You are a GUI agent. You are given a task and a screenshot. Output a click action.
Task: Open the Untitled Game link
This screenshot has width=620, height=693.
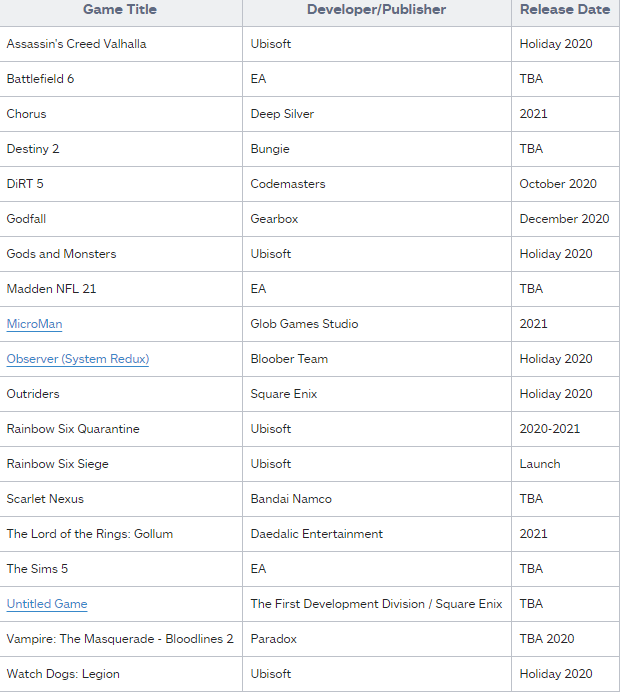coord(47,604)
